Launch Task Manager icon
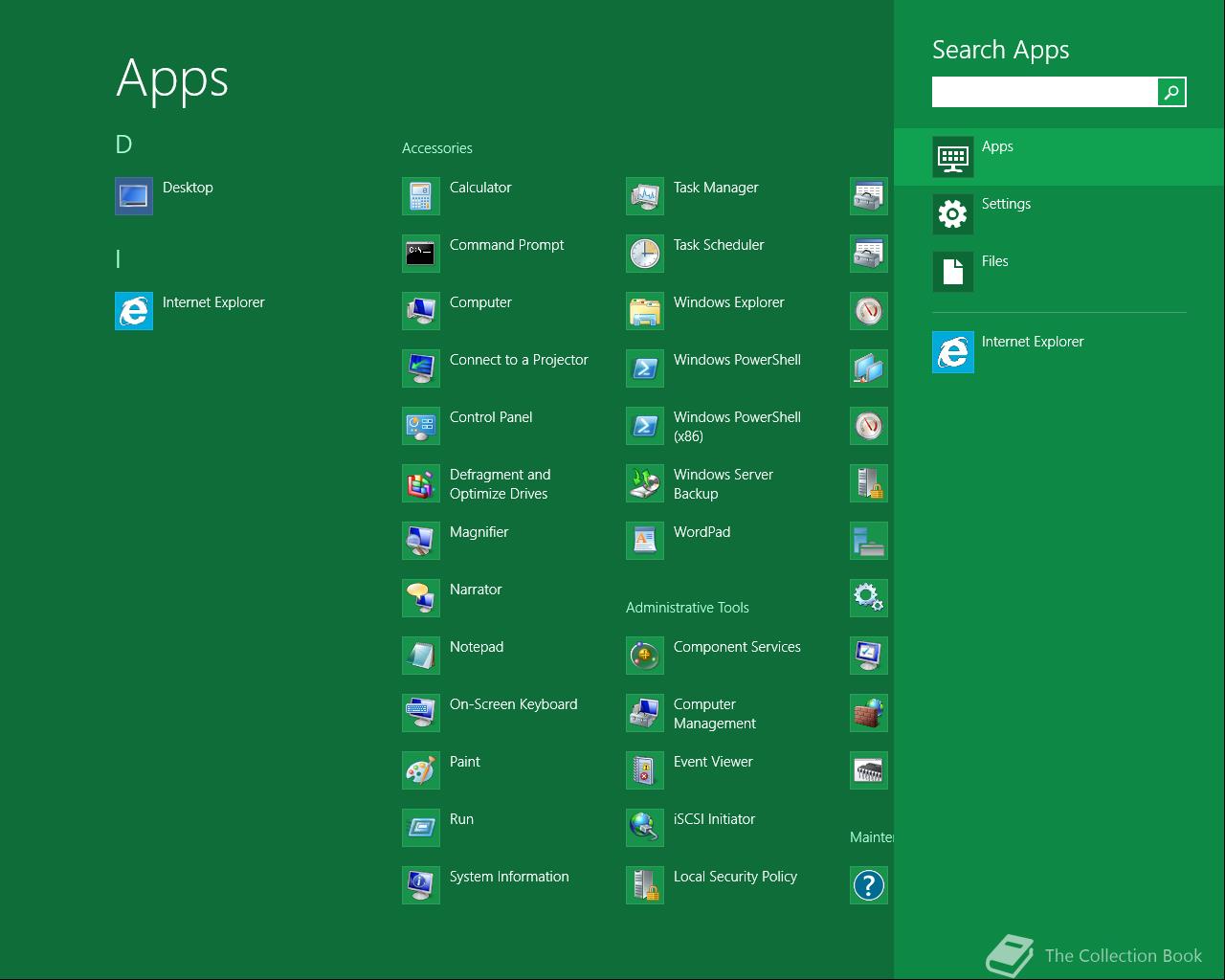The height and width of the screenshot is (980, 1225). [x=645, y=196]
